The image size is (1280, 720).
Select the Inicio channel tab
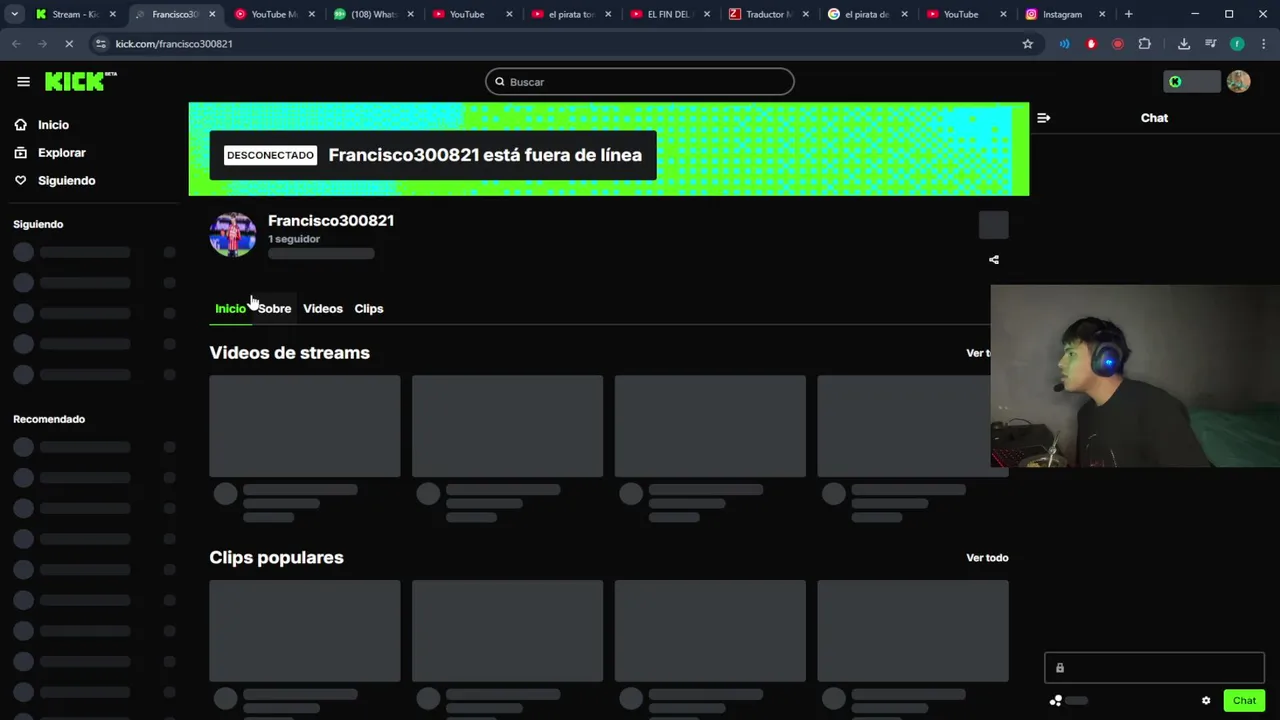pos(230,309)
